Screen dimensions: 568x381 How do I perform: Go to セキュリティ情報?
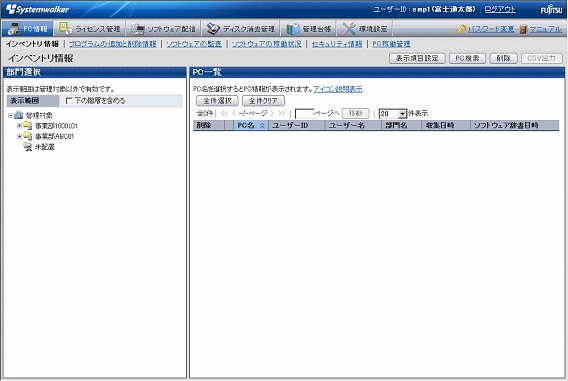[337, 44]
